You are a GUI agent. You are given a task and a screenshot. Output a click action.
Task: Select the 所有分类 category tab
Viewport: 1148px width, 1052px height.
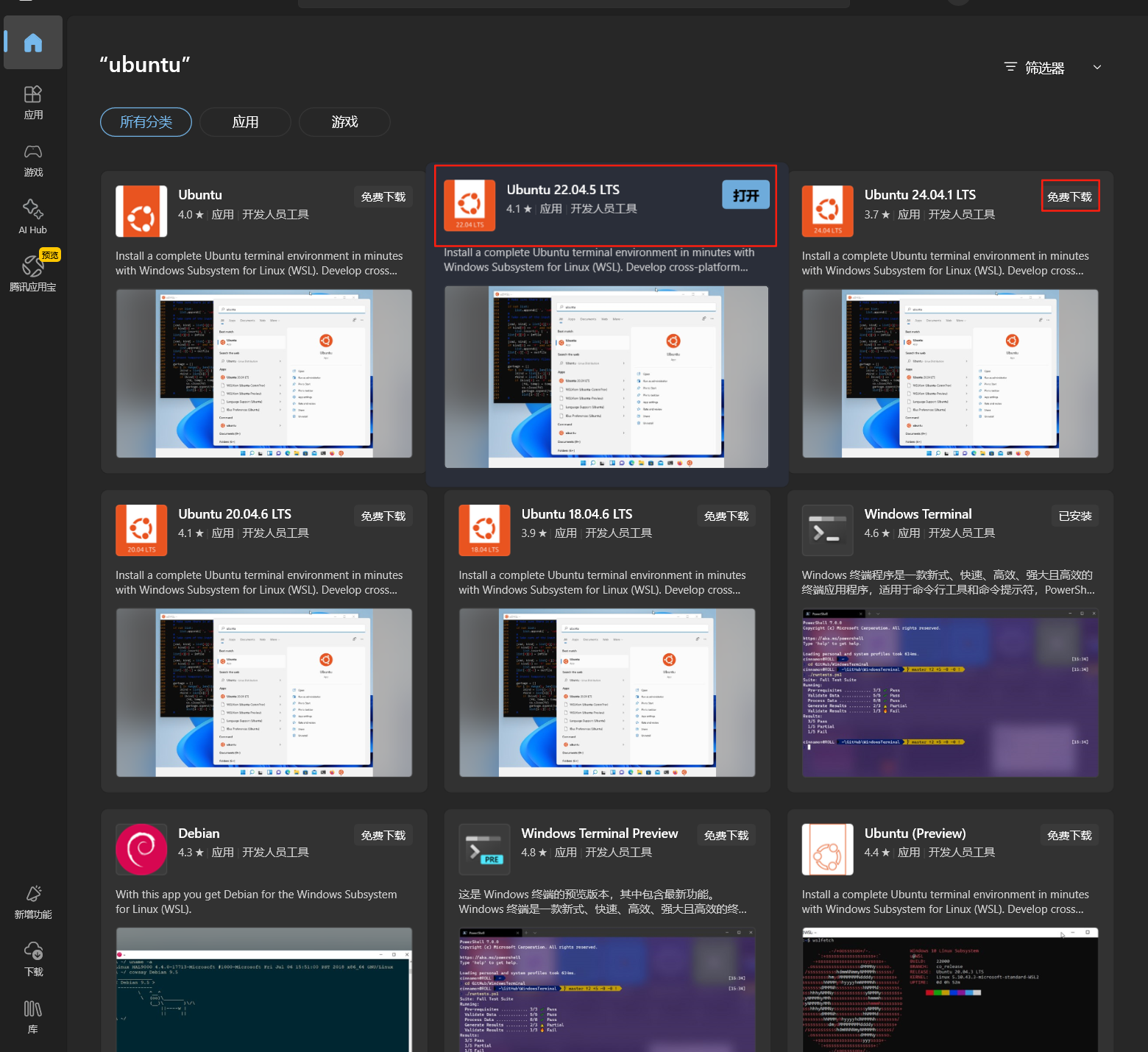tap(146, 122)
